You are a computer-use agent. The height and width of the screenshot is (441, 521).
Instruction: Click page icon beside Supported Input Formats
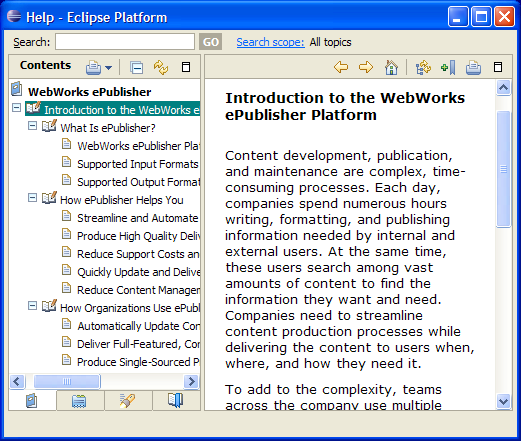point(67,162)
